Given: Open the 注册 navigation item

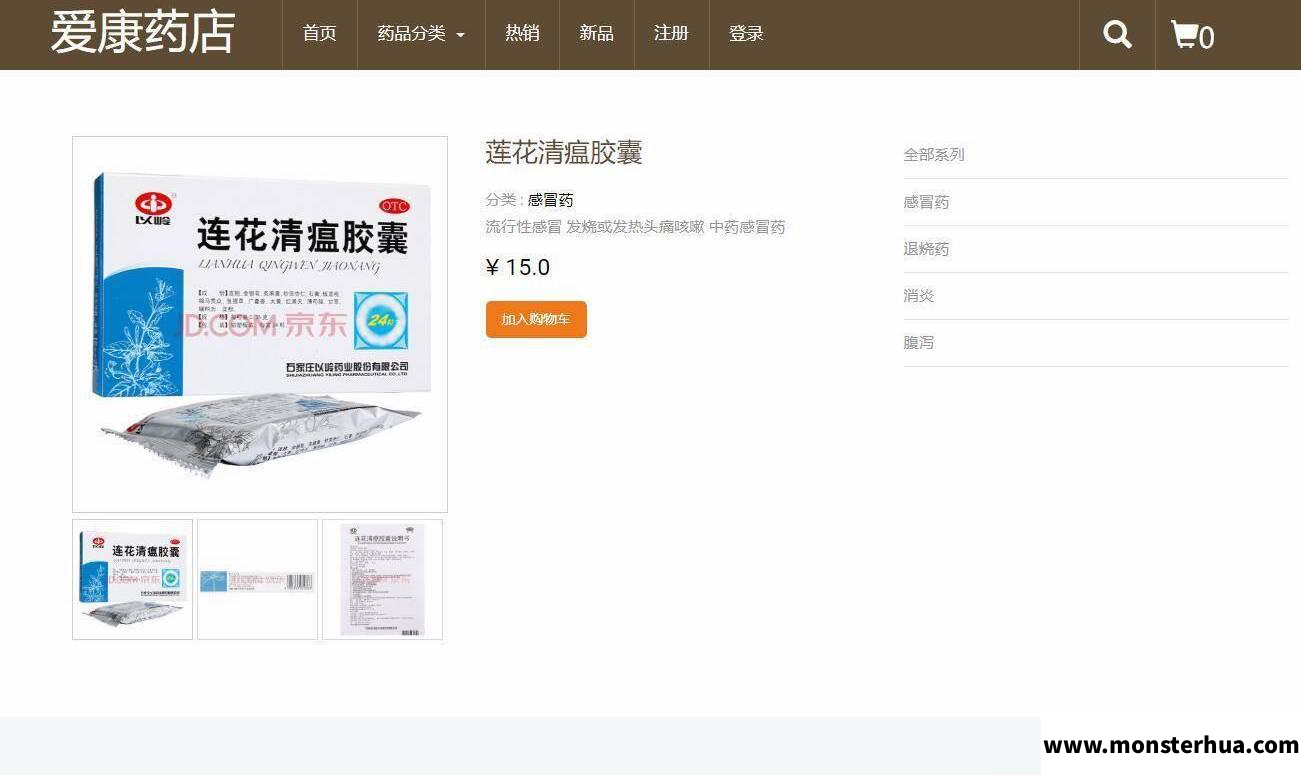Looking at the screenshot, I should click(x=672, y=34).
